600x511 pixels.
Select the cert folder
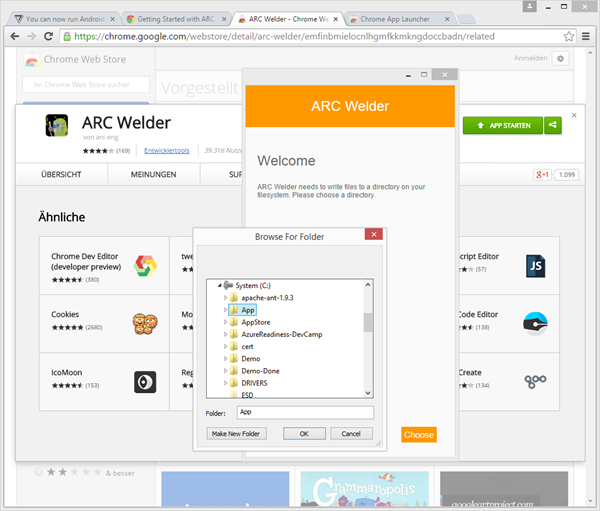tap(247, 346)
